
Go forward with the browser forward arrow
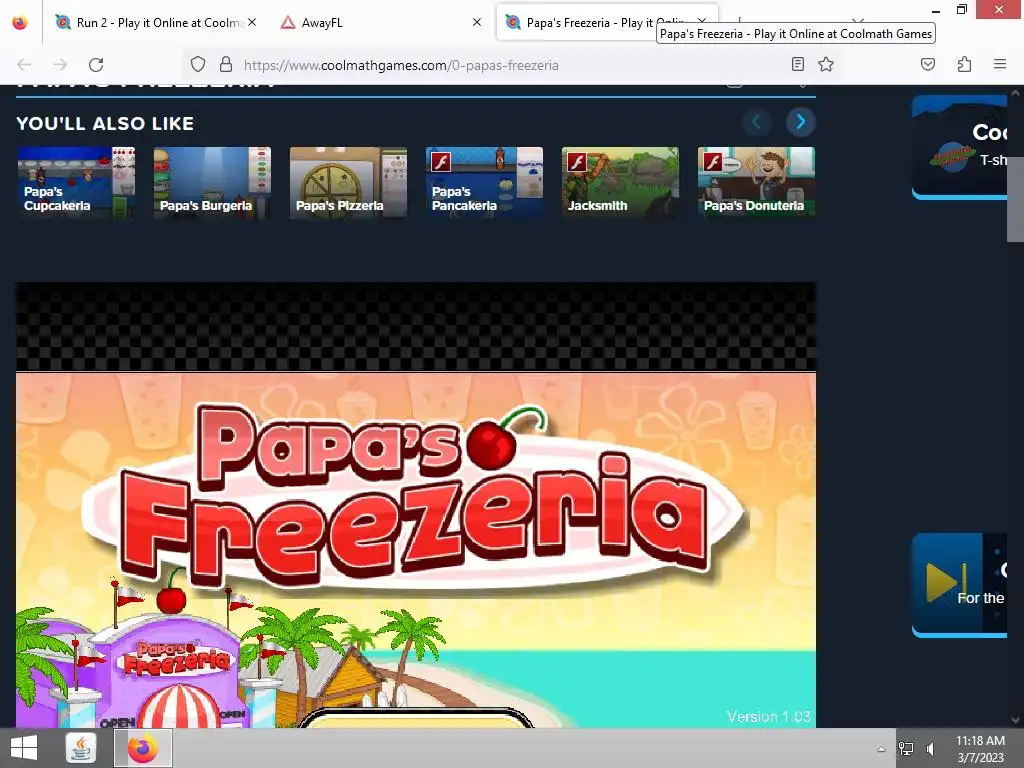pyautogui.click(x=60, y=65)
